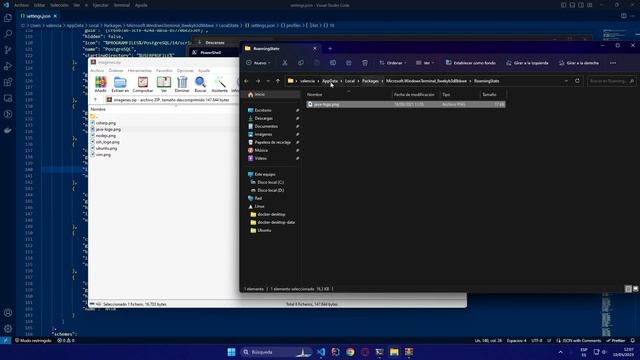
Task: Select the settings.json tab in VS Code
Action: [x=38, y=16]
